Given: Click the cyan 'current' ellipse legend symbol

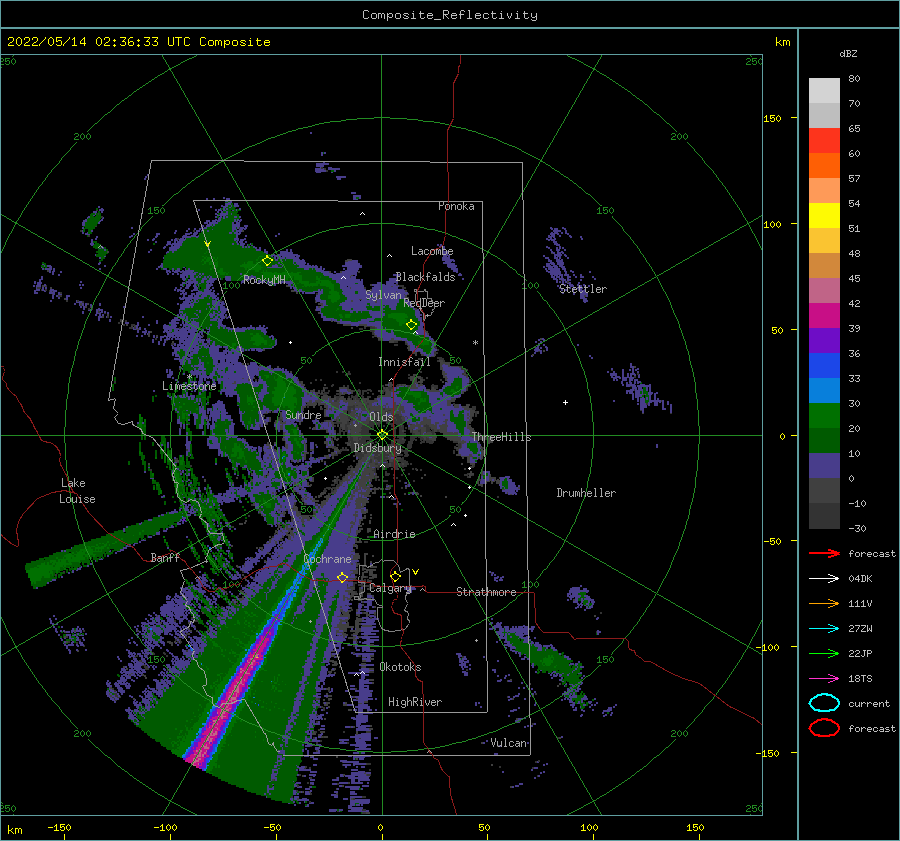Looking at the screenshot, I should (824, 703).
